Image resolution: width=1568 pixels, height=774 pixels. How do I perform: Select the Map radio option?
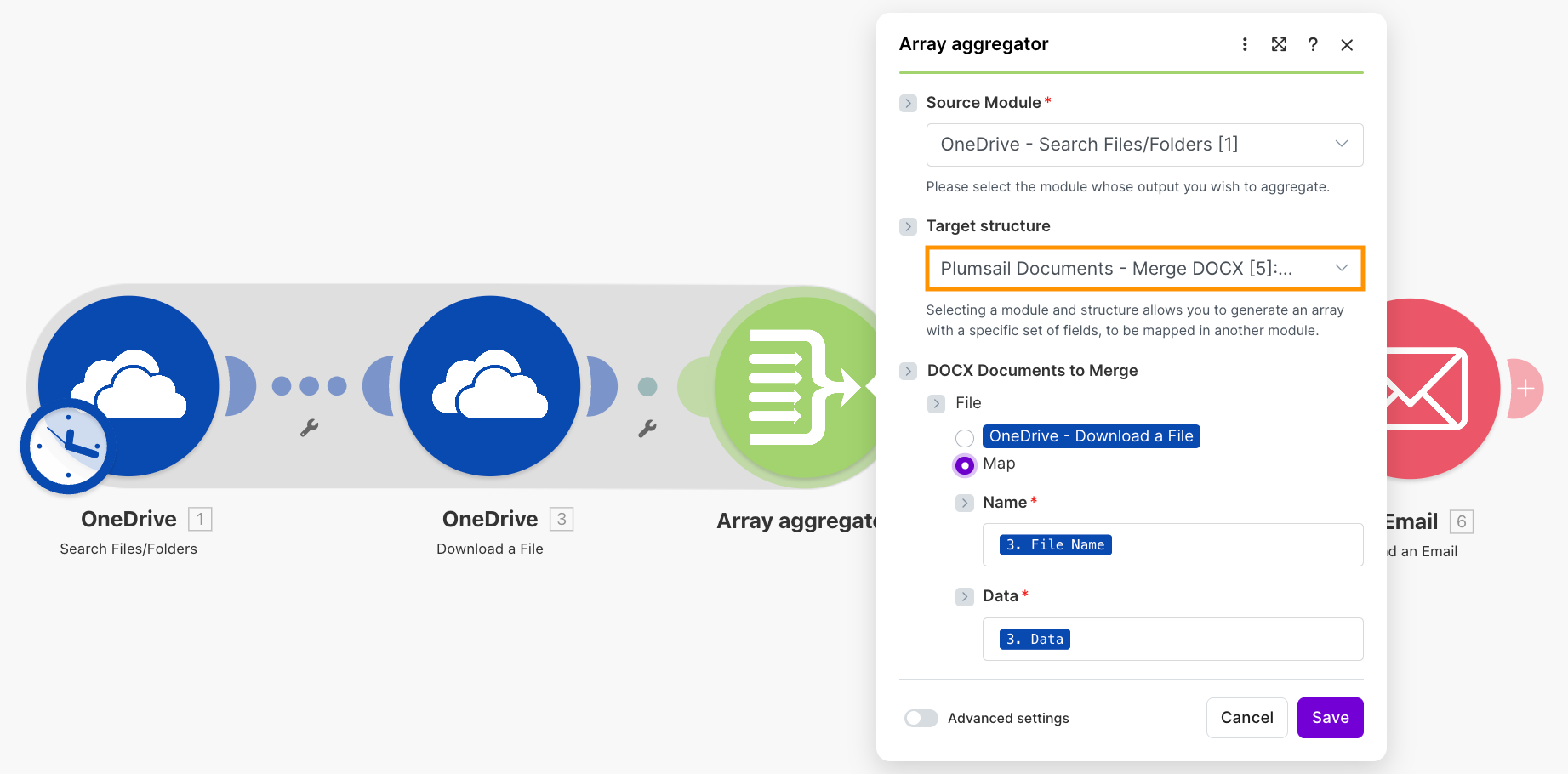tap(965, 465)
